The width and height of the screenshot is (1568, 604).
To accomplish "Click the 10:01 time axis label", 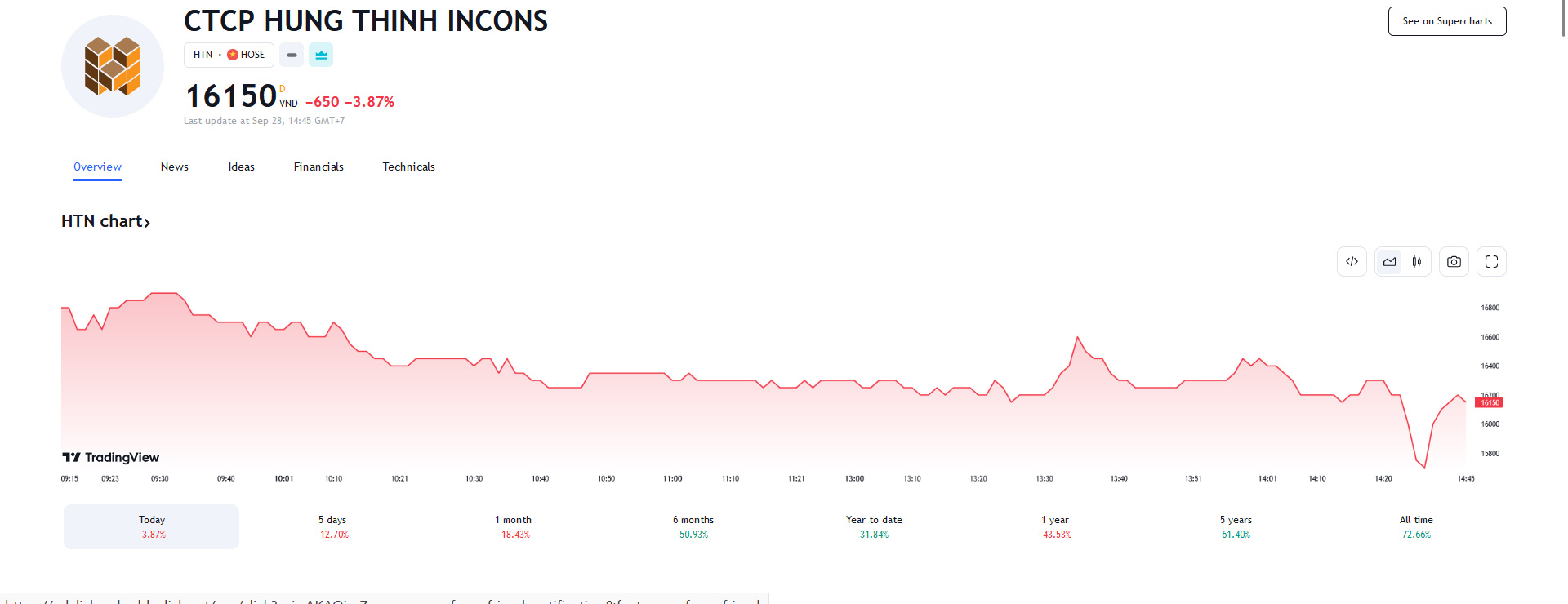I will (283, 479).
